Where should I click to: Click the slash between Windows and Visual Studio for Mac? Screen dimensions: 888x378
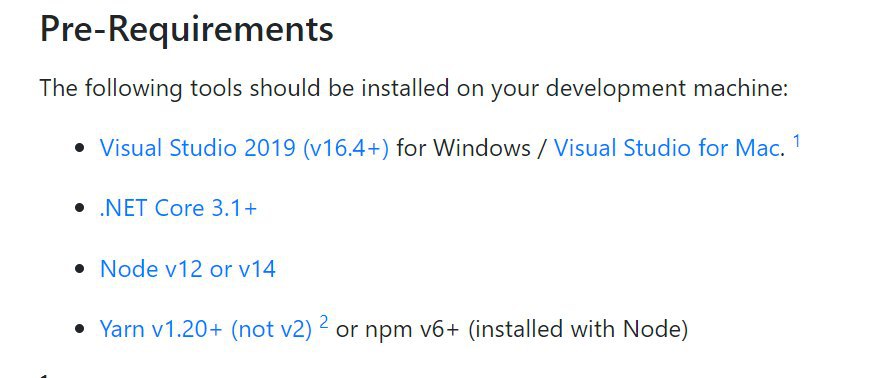543,148
